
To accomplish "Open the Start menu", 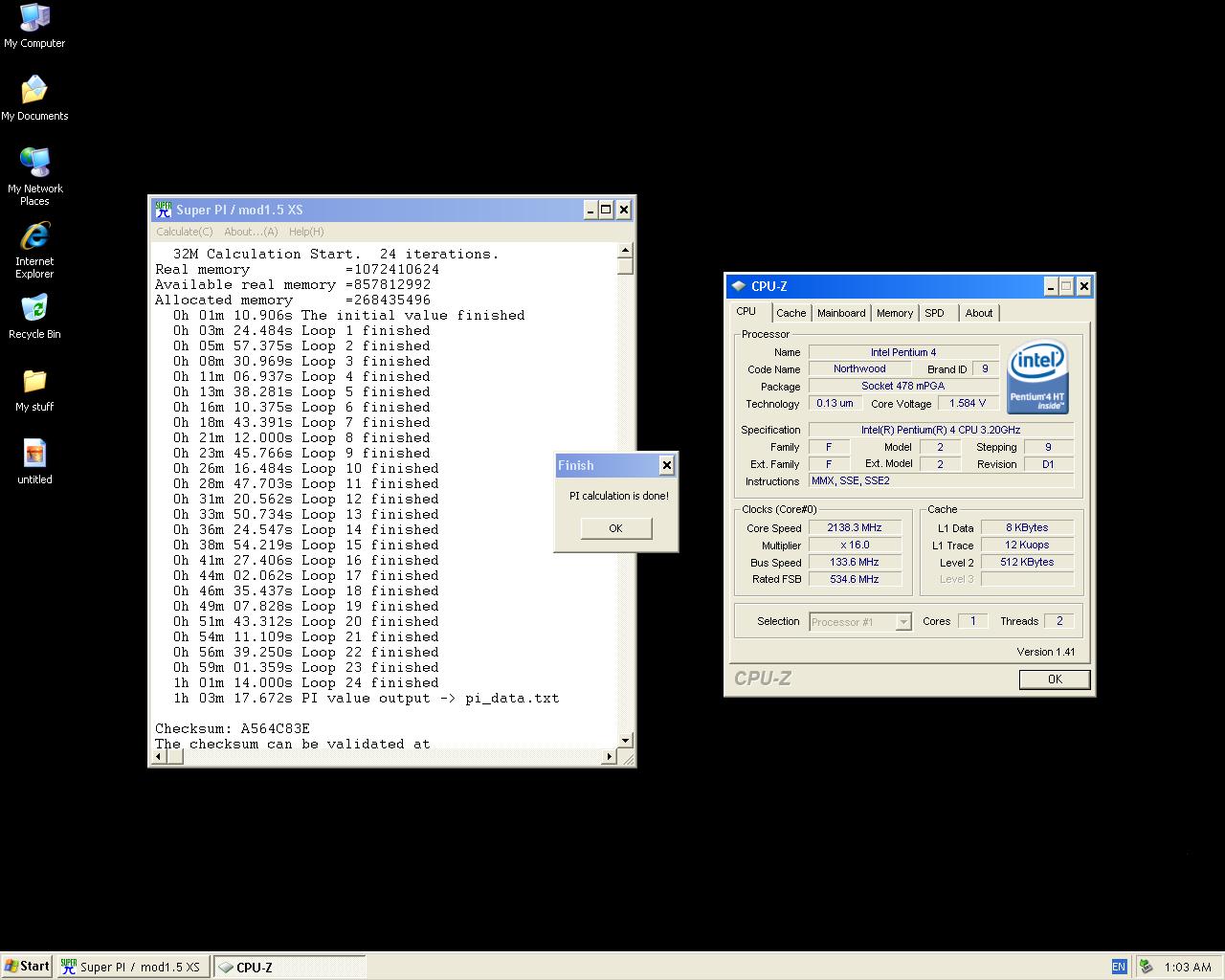I will (27, 967).
